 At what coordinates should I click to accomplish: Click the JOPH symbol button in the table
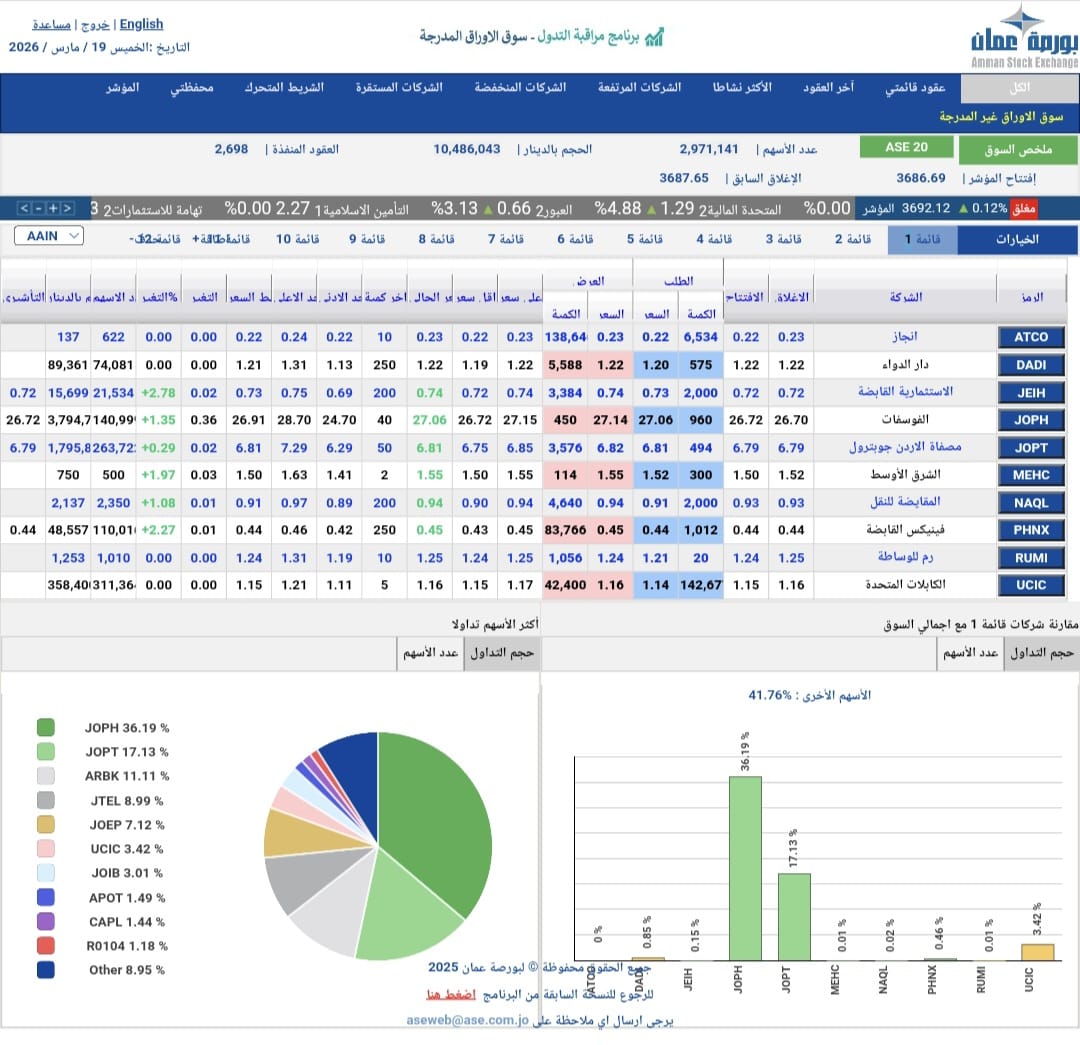1030,420
